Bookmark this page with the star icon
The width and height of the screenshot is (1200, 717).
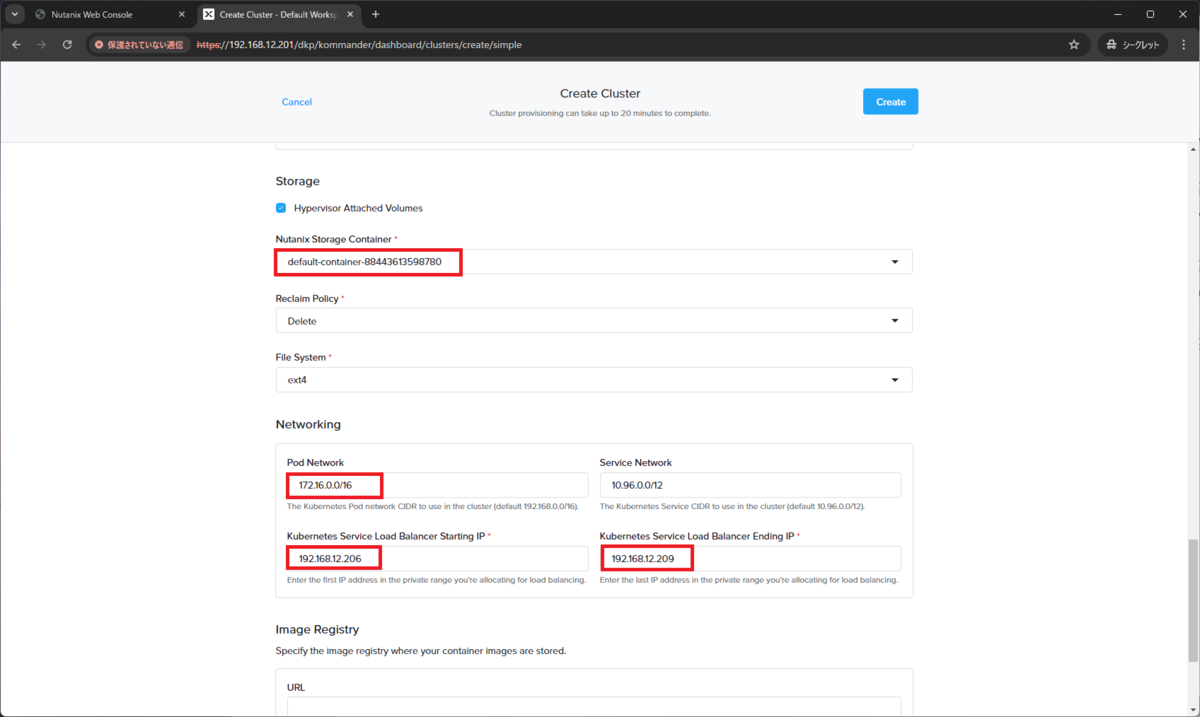[x=1074, y=45]
